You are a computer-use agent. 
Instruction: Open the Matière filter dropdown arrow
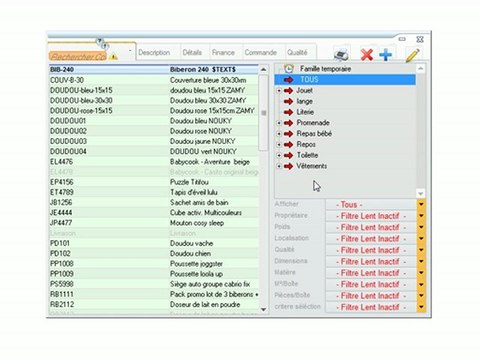[421, 273]
